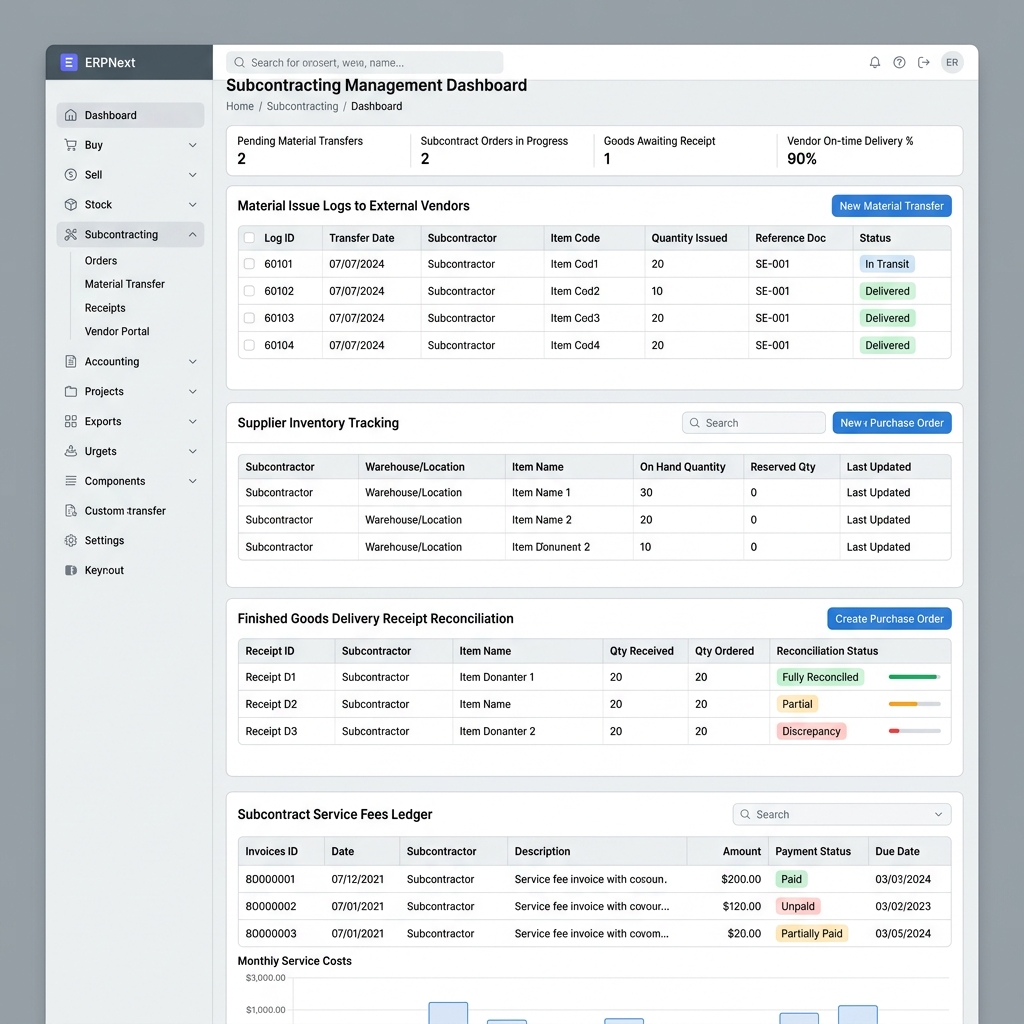
Task: Click the Urgets sidebar icon
Action: coord(71,451)
